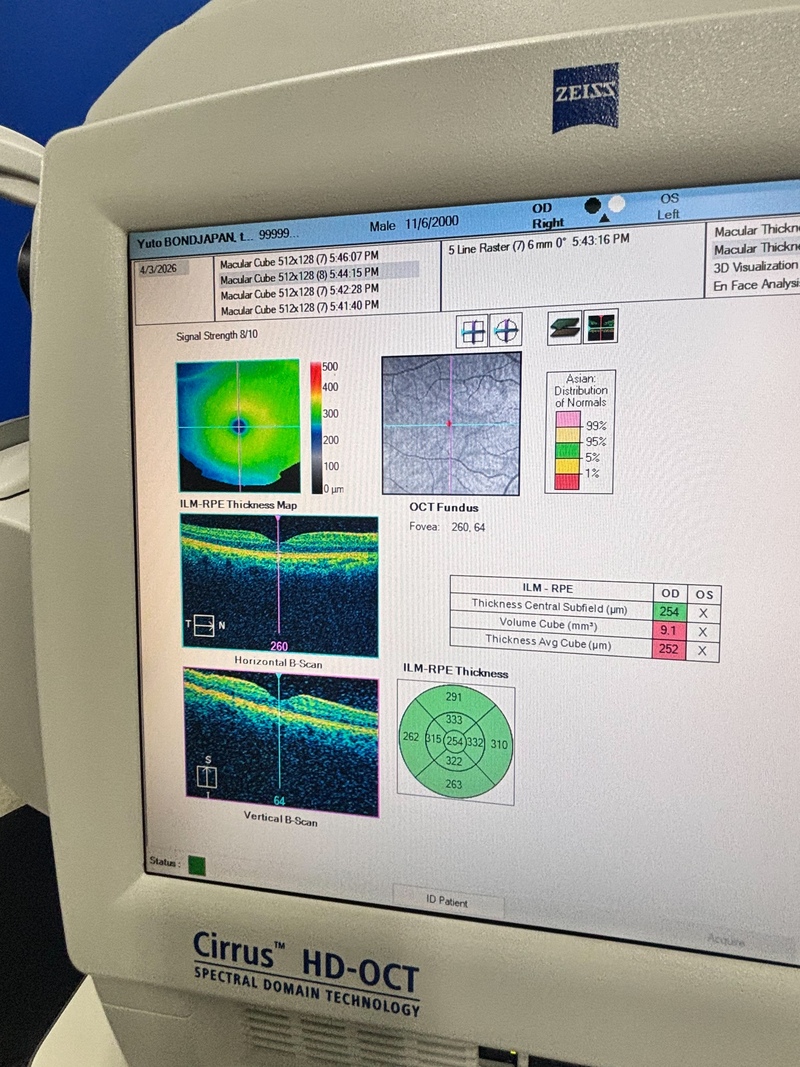This screenshot has height=1067, width=800.
Task: Choose Macular Cube scan from 5:42:28 PM
Action: coord(299,294)
